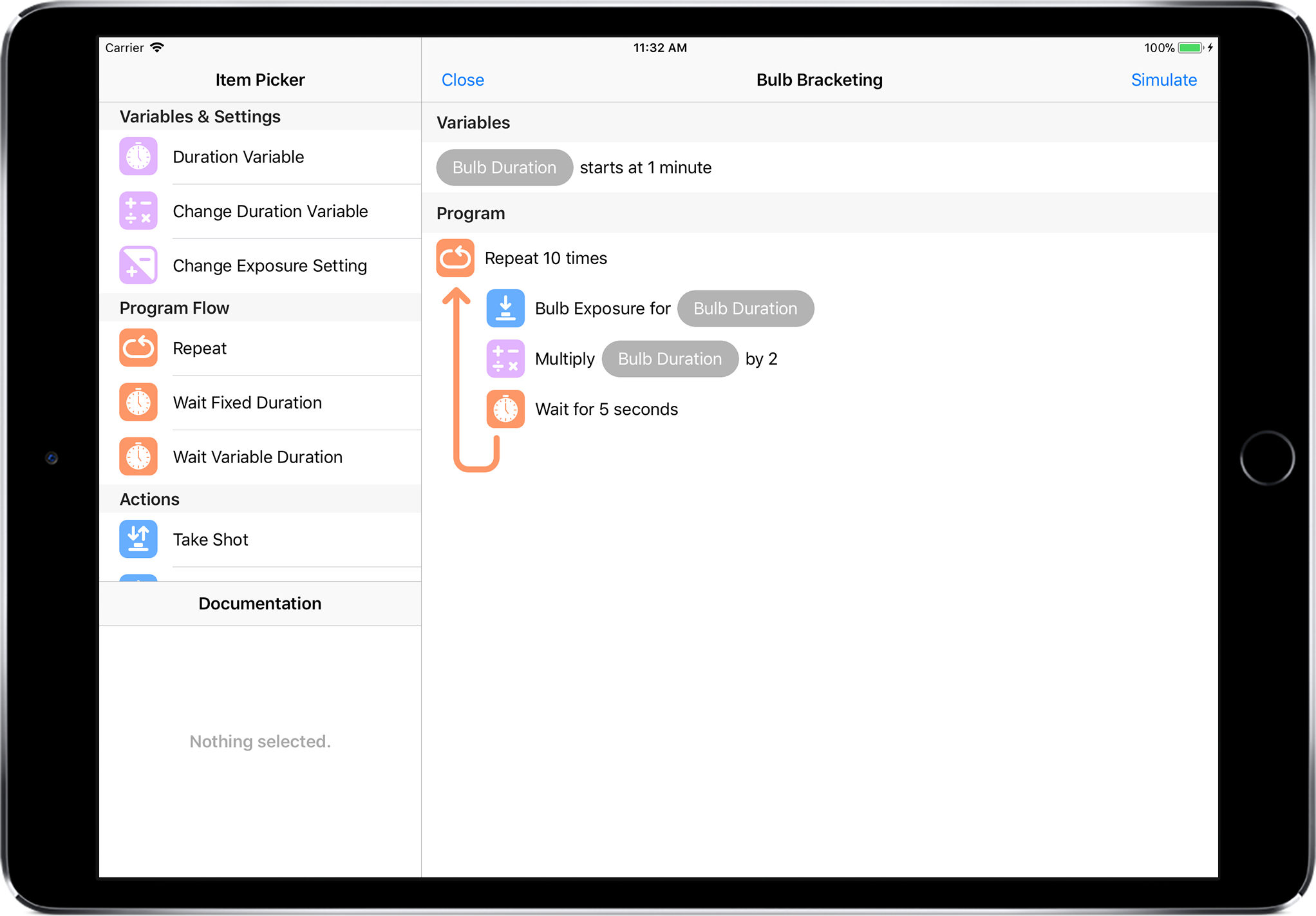
Task: Click the Change Duration Variable calculator icon
Action: tap(138, 211)
